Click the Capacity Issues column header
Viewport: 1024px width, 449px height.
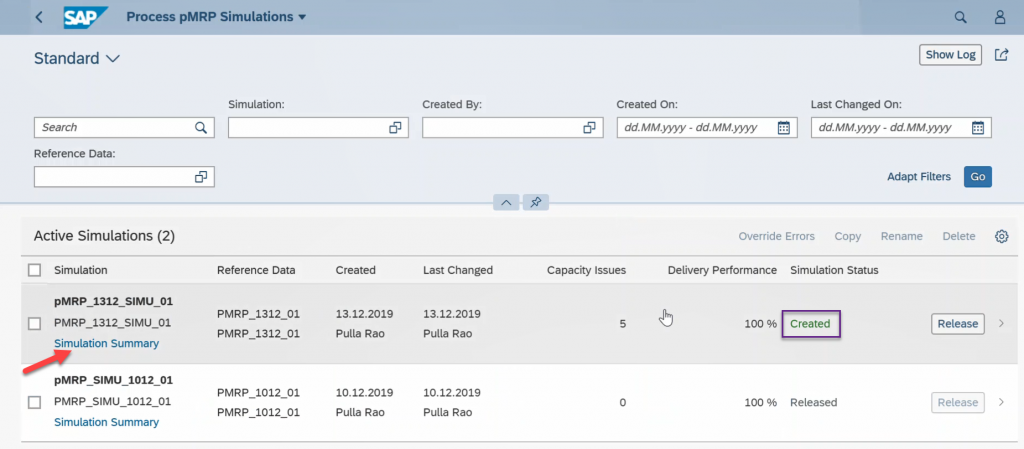pyautogui.click(x=586, y=270)
